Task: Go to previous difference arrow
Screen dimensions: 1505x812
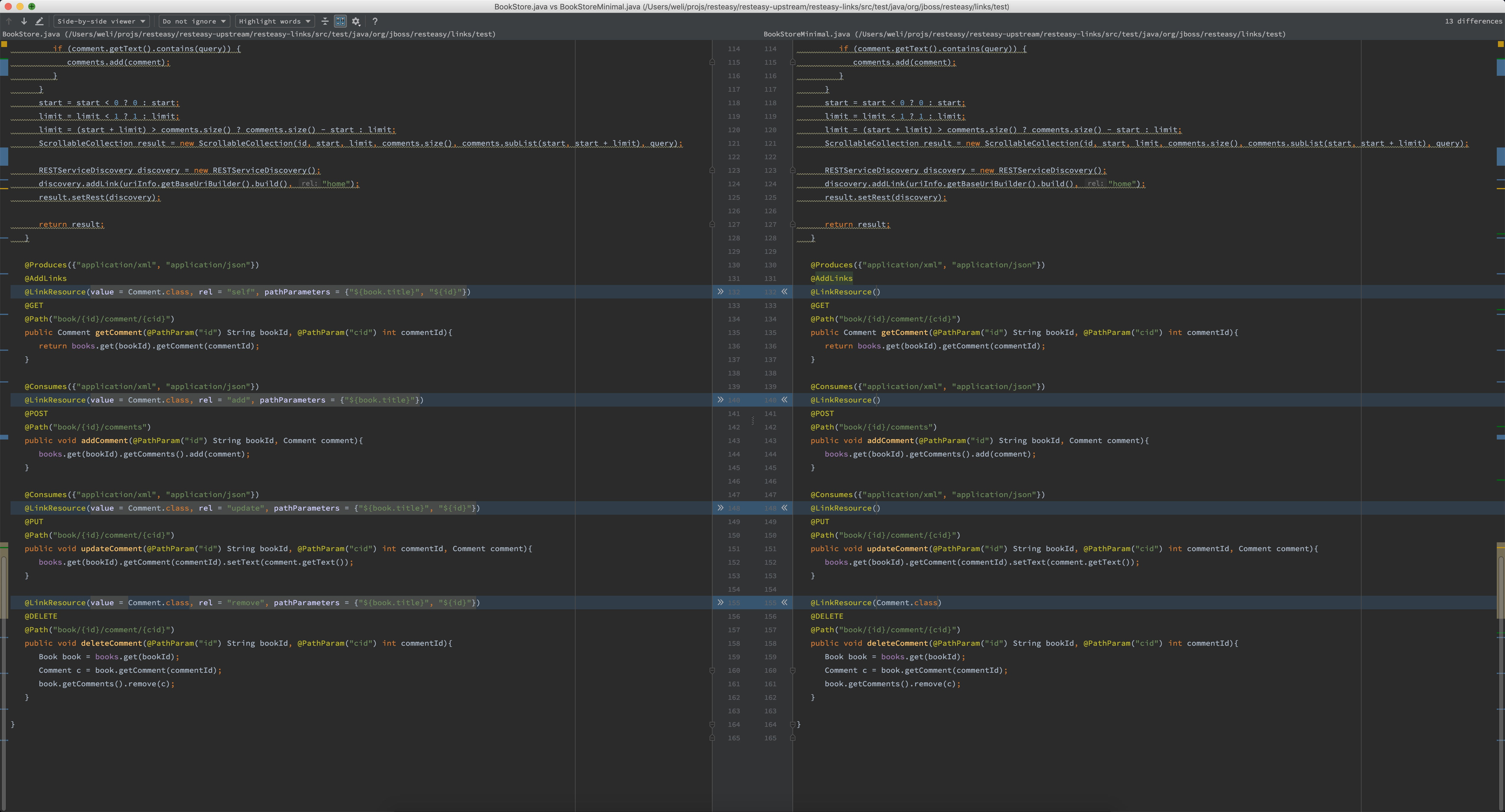Action: coord(9,21)
